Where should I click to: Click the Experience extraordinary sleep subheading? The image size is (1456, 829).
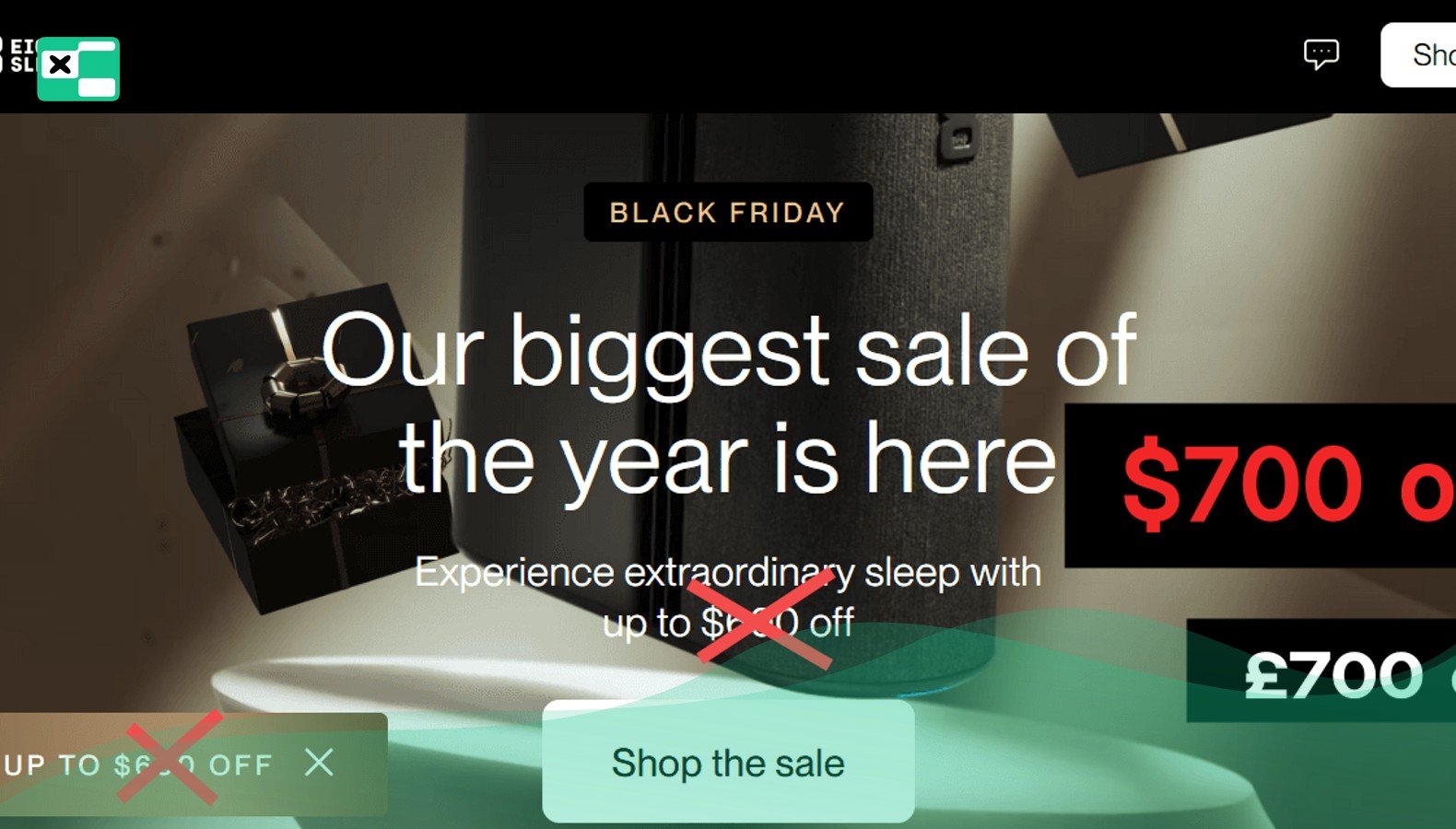coord(728,598)
